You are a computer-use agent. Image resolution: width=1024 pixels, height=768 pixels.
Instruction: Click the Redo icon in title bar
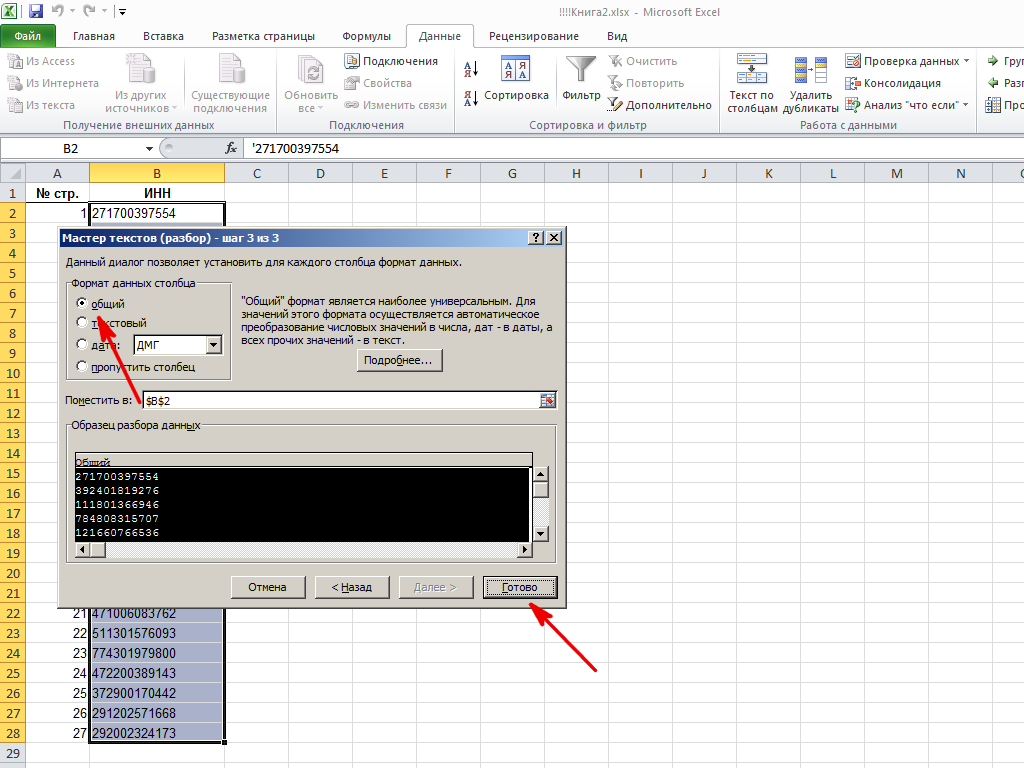90,11
